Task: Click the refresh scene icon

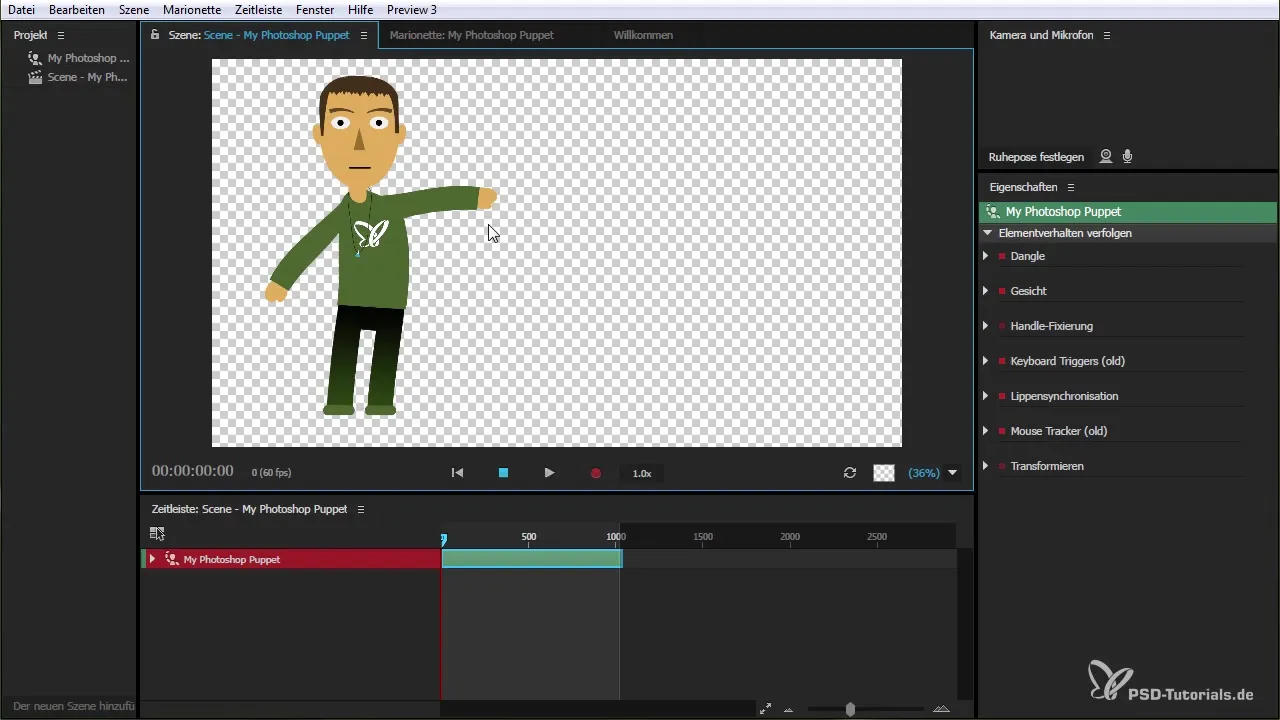Action: [850, 473]
